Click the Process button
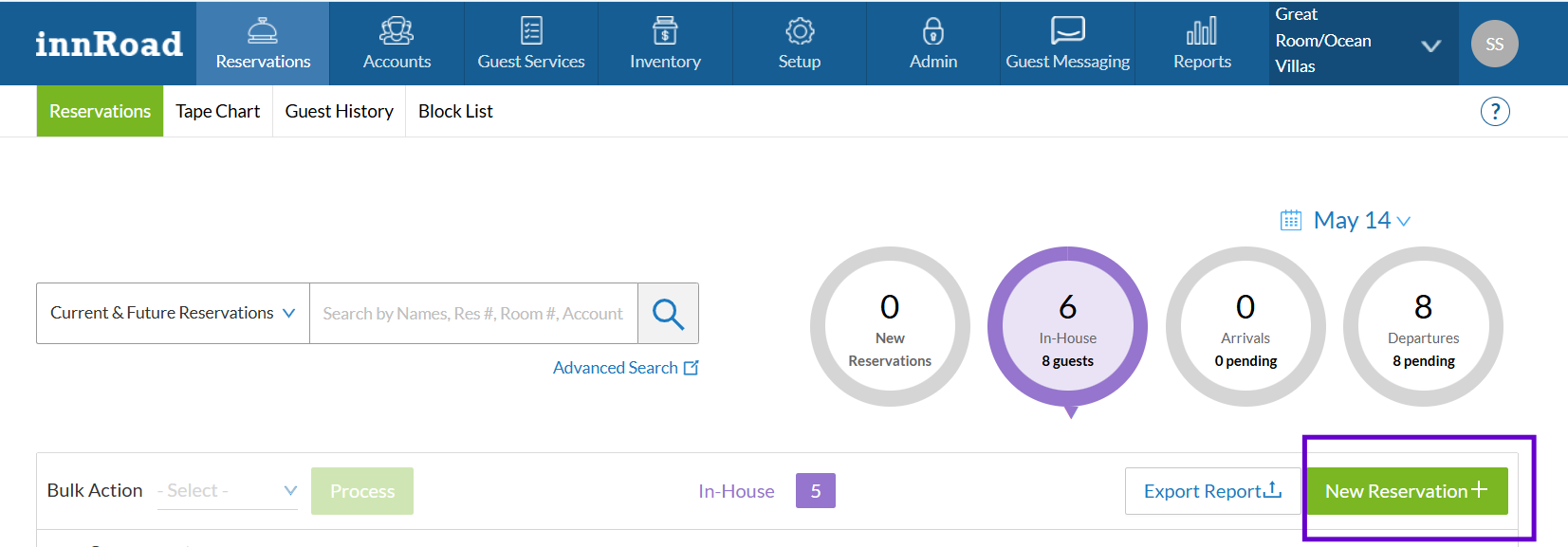This screenshot has height=547, width=1568. [362, 491]
